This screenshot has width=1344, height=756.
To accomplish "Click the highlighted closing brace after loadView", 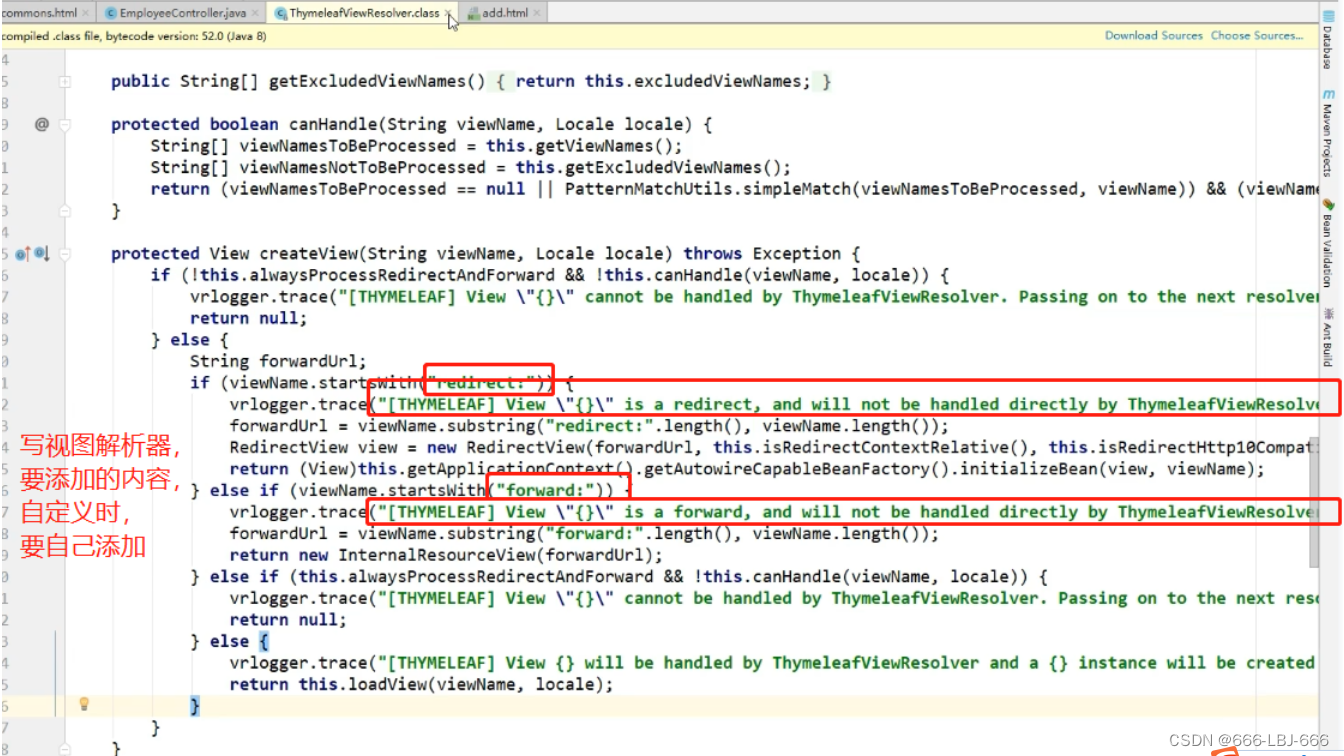I will [195, 706].
